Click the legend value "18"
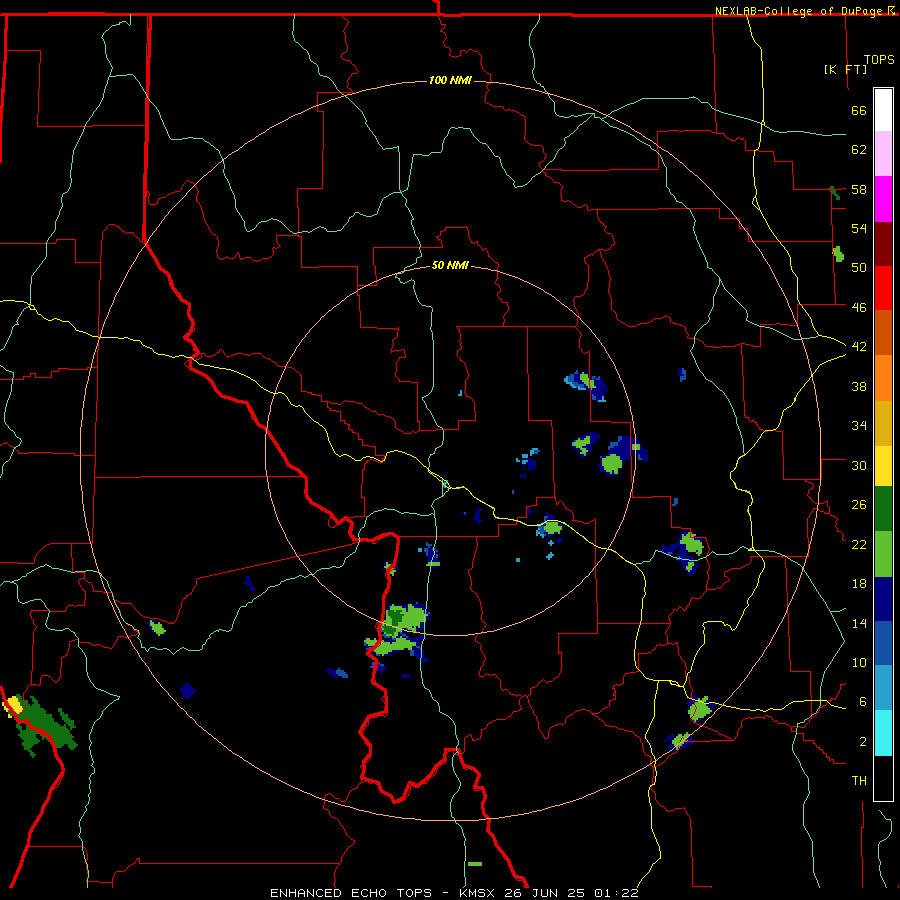900x900 pixels. tap(859, 584)
